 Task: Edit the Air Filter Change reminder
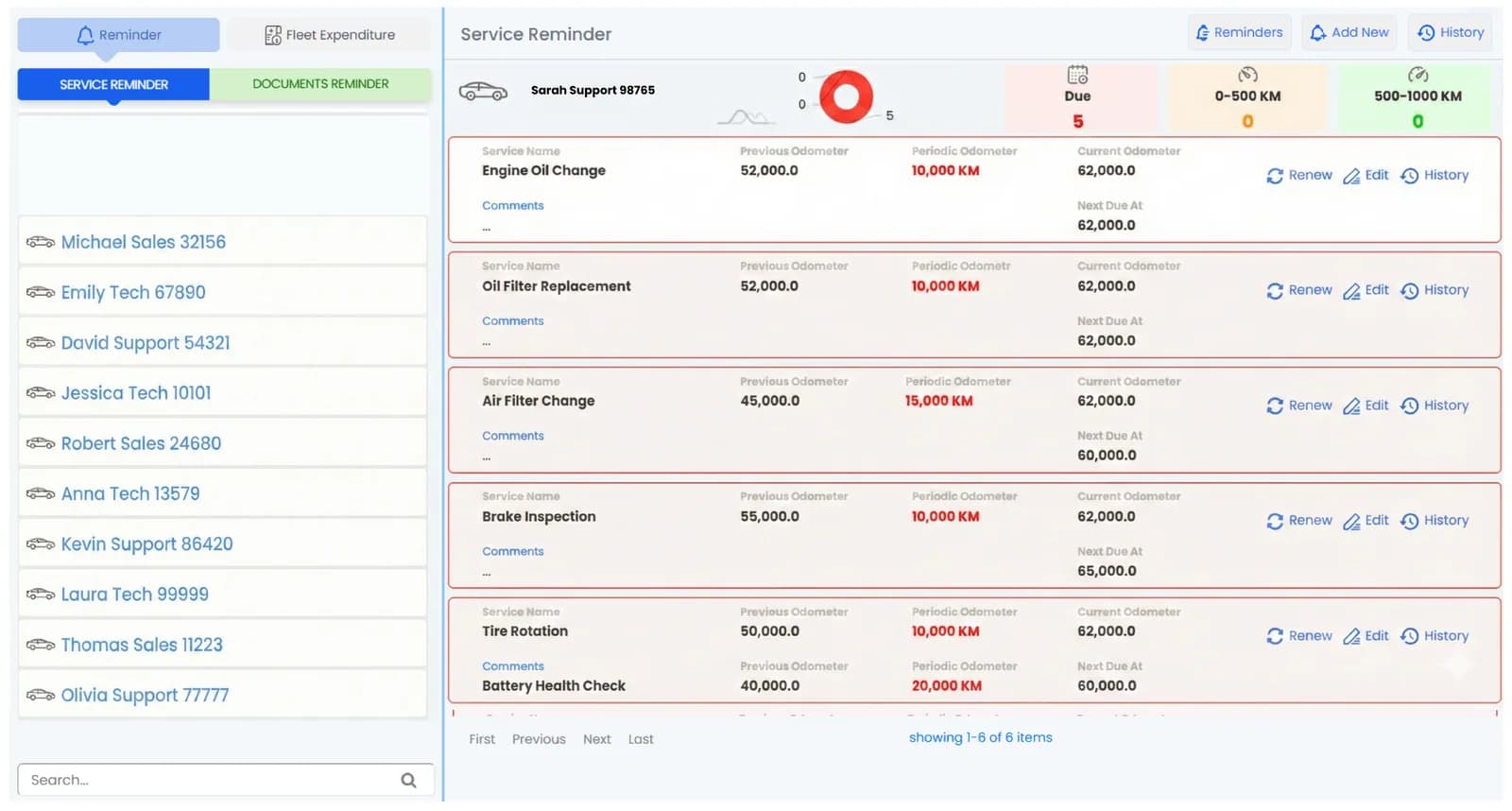click(1366, 405)
